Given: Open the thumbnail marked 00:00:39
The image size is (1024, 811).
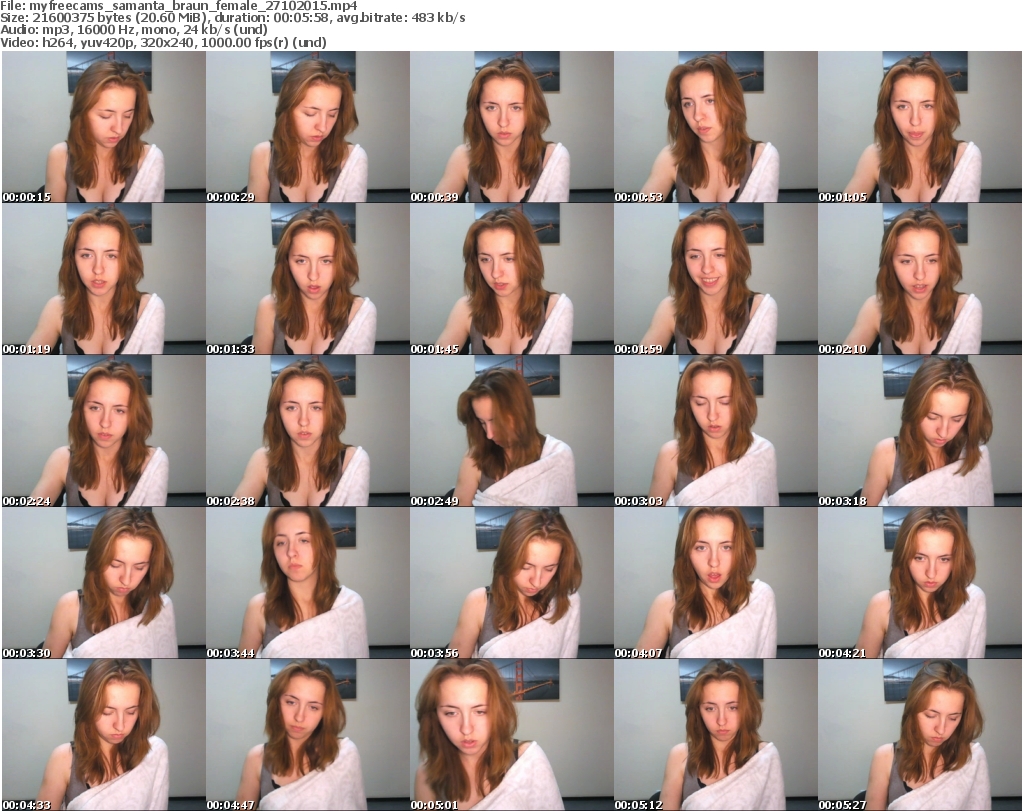Looking at the screenshot, I should [511, 127].
